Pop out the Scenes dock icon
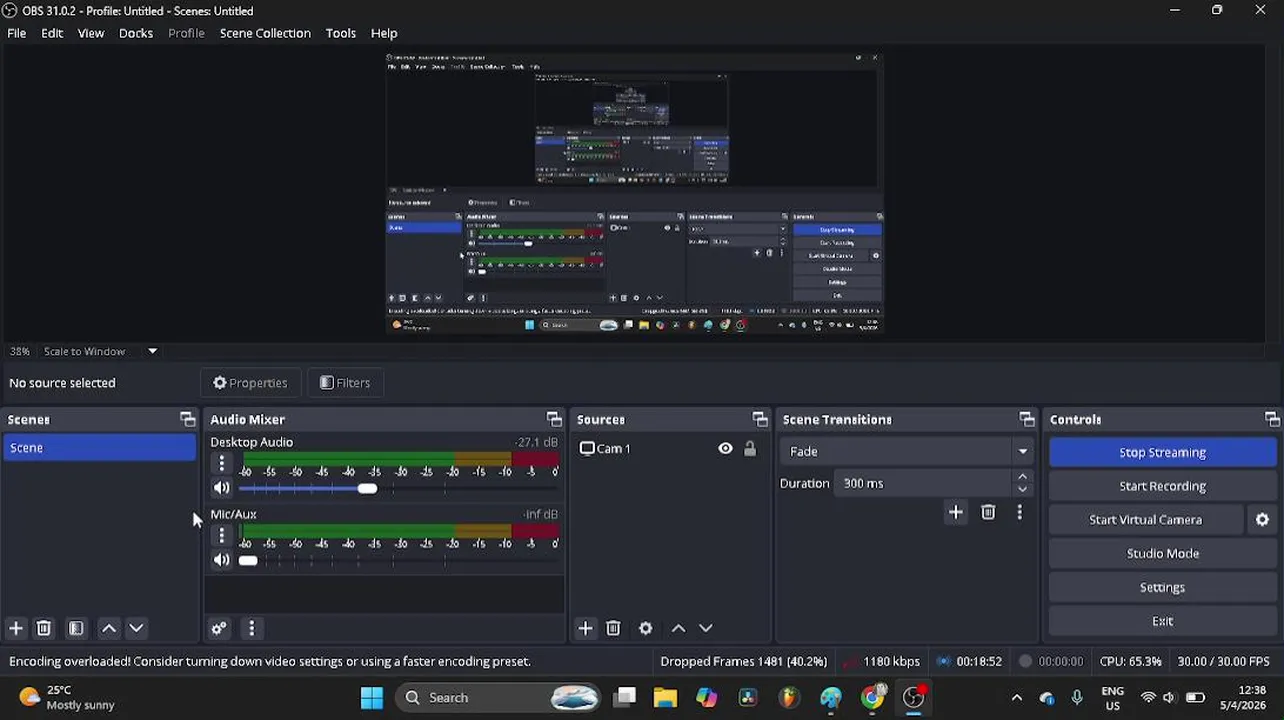This screenshot has height=720, width=1284. pyautogui.click(x=187, y=419)
